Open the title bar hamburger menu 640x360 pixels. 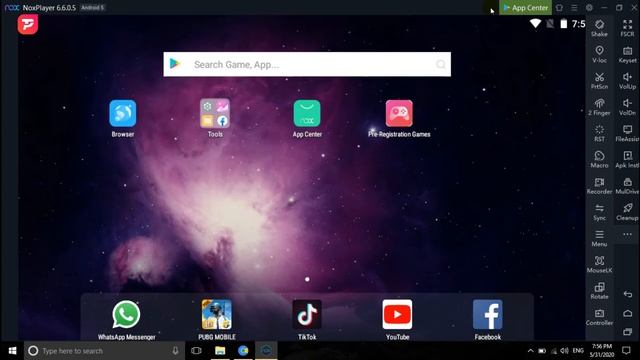pyautogui.click(x=574, y=8)
